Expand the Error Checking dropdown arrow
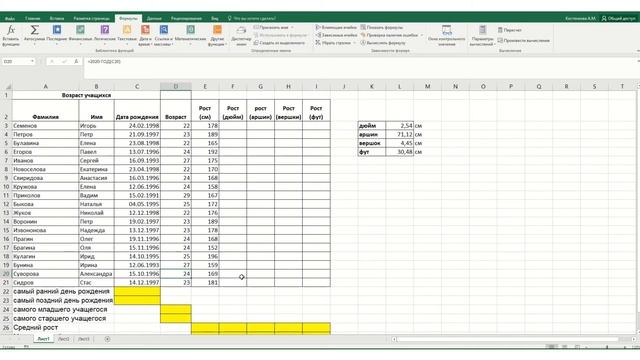Image resolution: width=640 pixels, height=360 pixels. [x=422, y=35]
